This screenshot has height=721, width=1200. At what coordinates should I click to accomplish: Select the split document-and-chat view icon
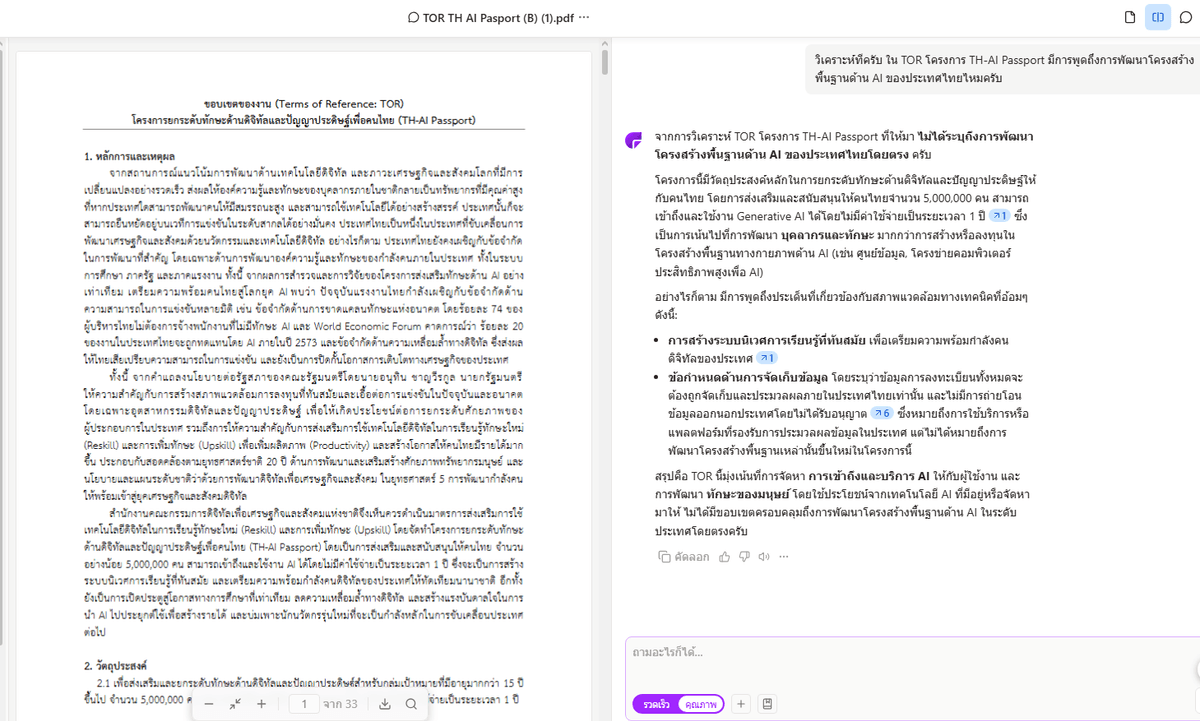click(x=1158, y=17)
